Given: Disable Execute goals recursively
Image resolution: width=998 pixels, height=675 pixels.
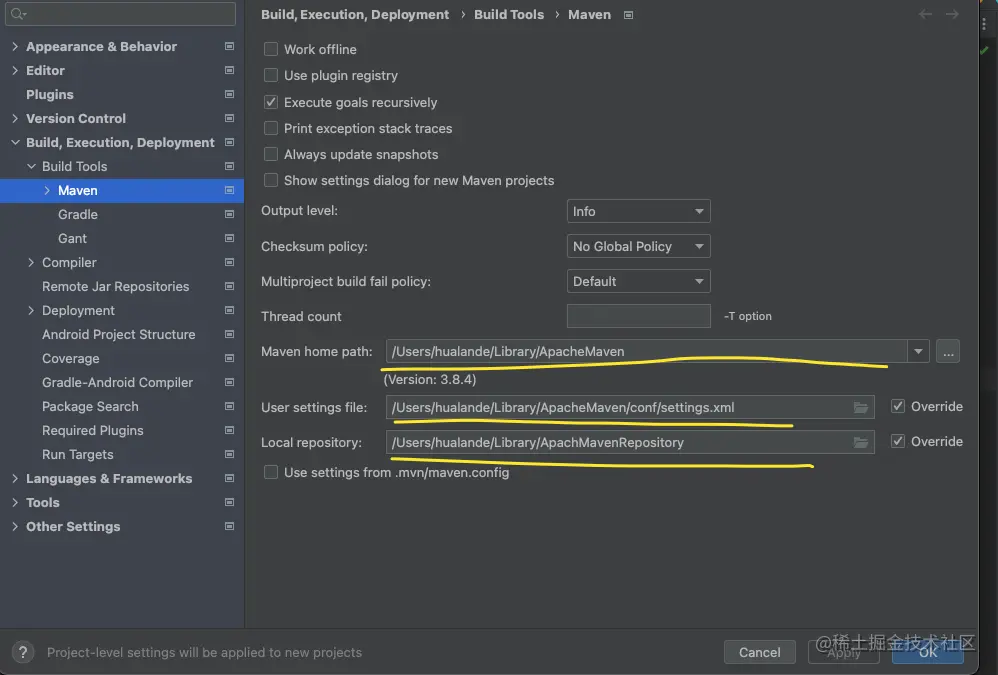Looking at the screenshot, I should point(271,102).
